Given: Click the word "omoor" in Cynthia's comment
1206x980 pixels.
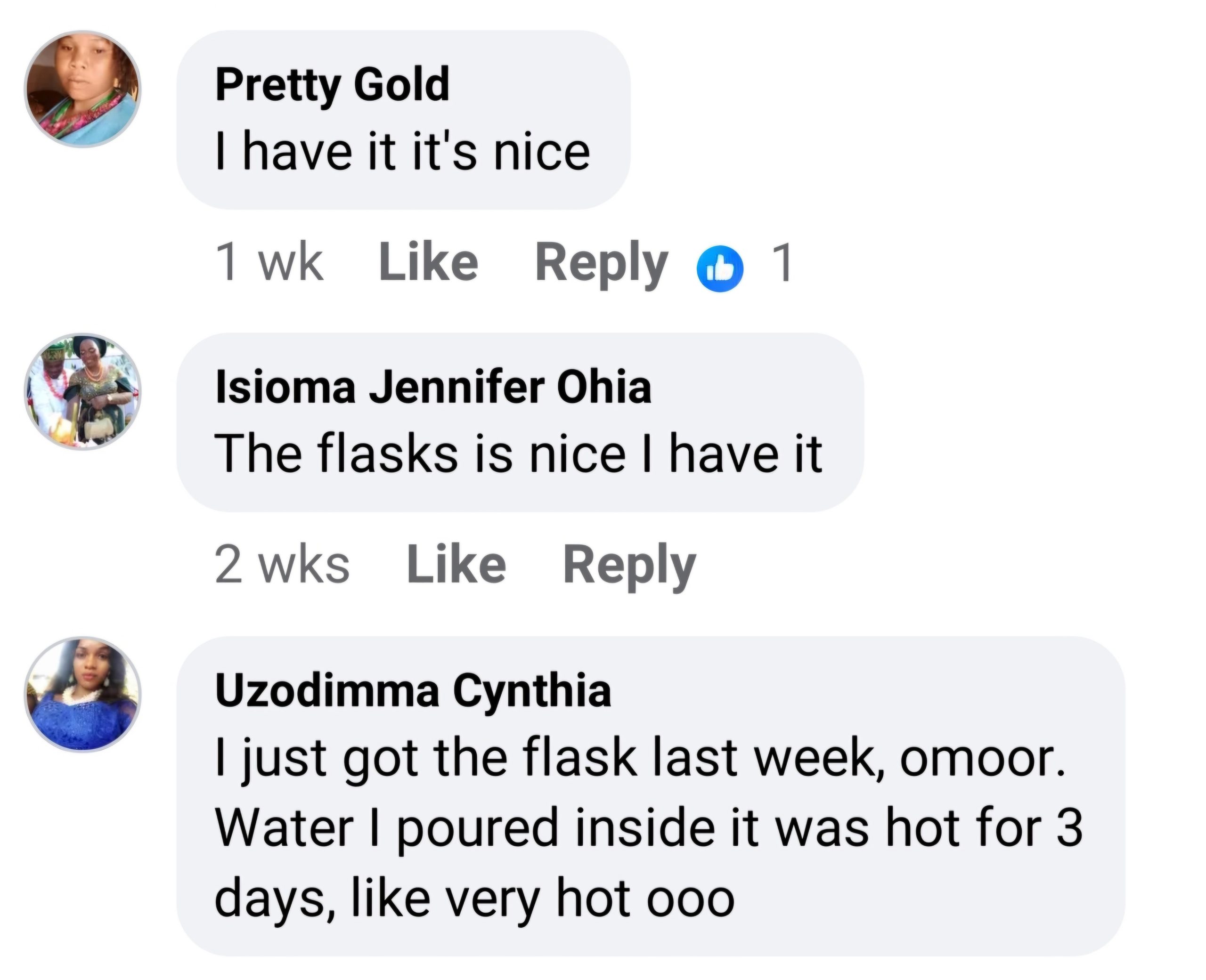Looking at the screenshot, I should pos(981,758).
